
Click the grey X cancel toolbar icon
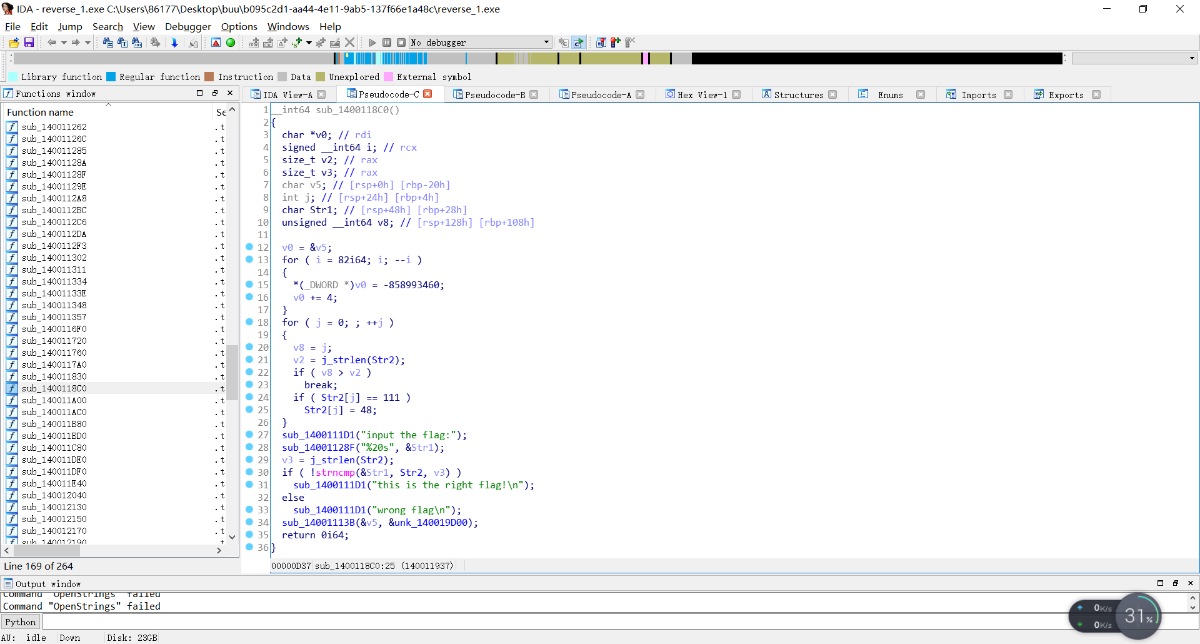tap(349, 43)
